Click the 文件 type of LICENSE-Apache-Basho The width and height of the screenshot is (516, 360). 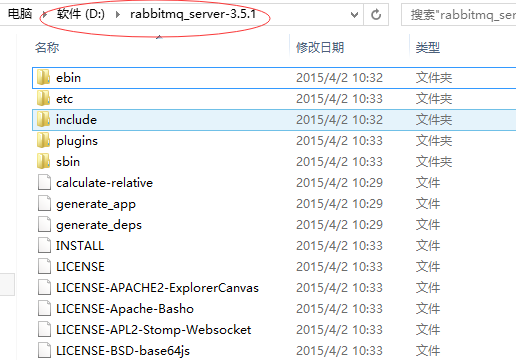[428, 309]
